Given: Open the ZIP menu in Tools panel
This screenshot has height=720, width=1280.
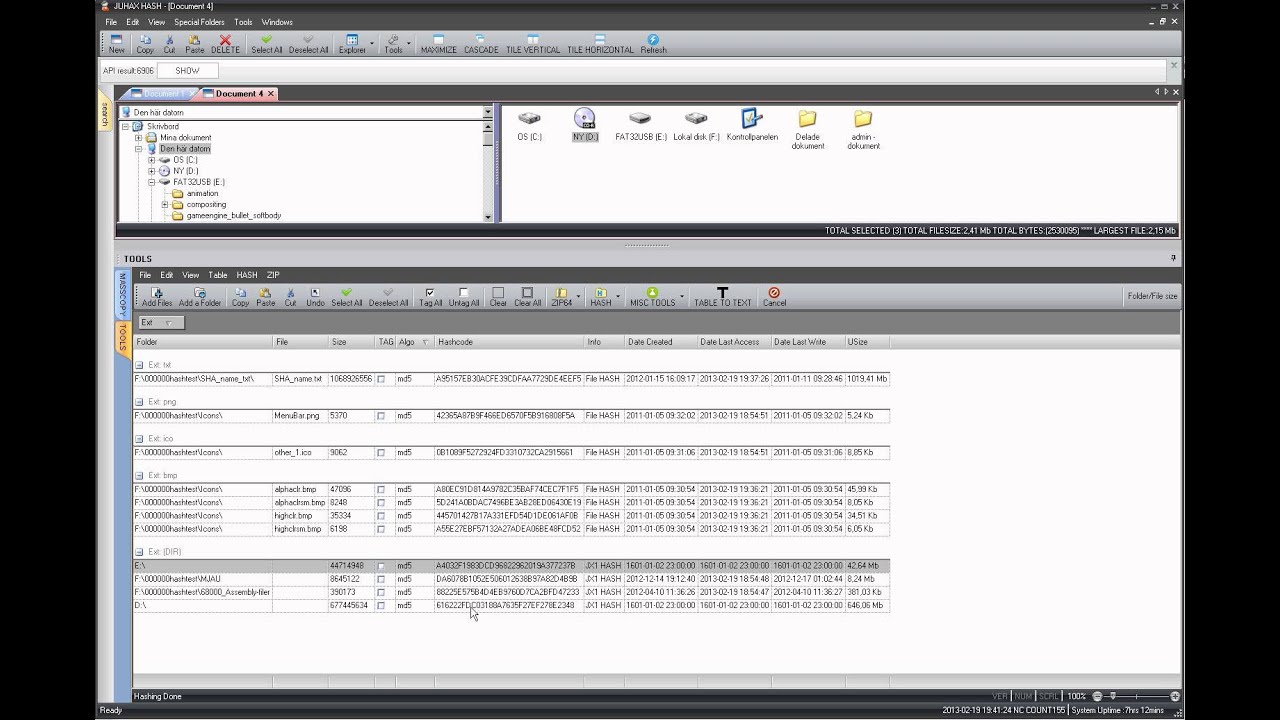Looking at the screenshot, I should (273, 275).
